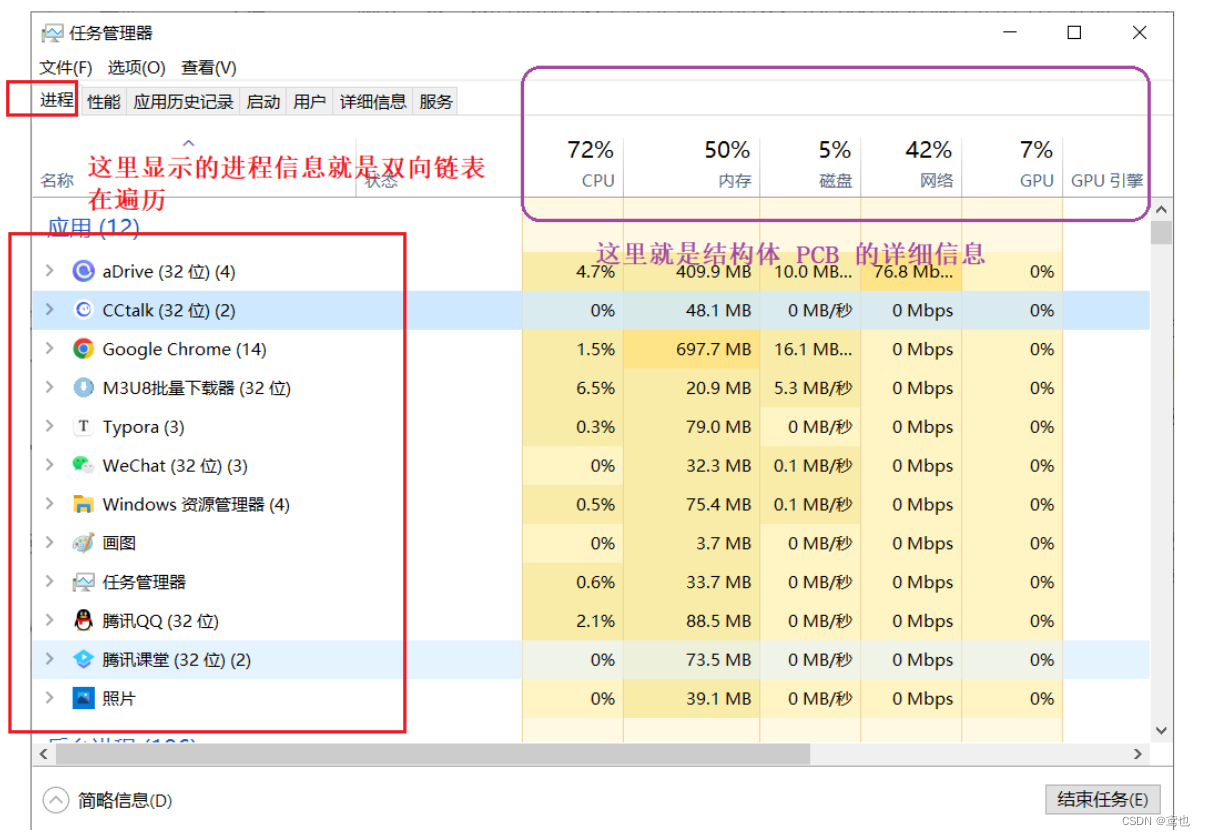Expand the WeChat process group
Viewport: 1205px width, 836px height.
point(50,466)
